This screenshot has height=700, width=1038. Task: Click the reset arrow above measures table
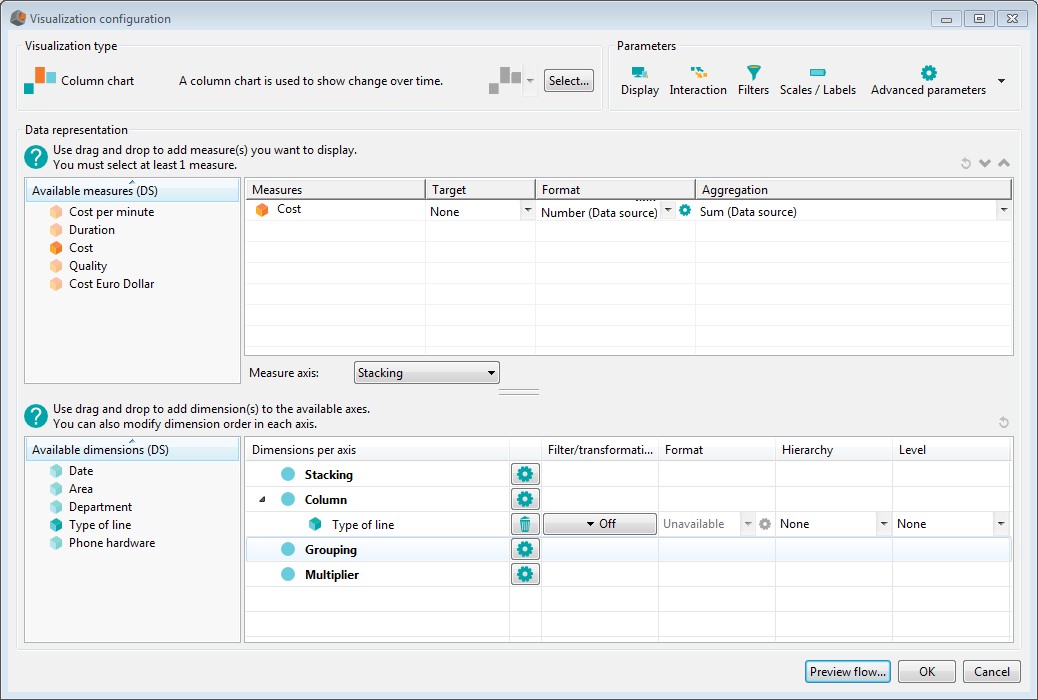(x=966, y=163)
